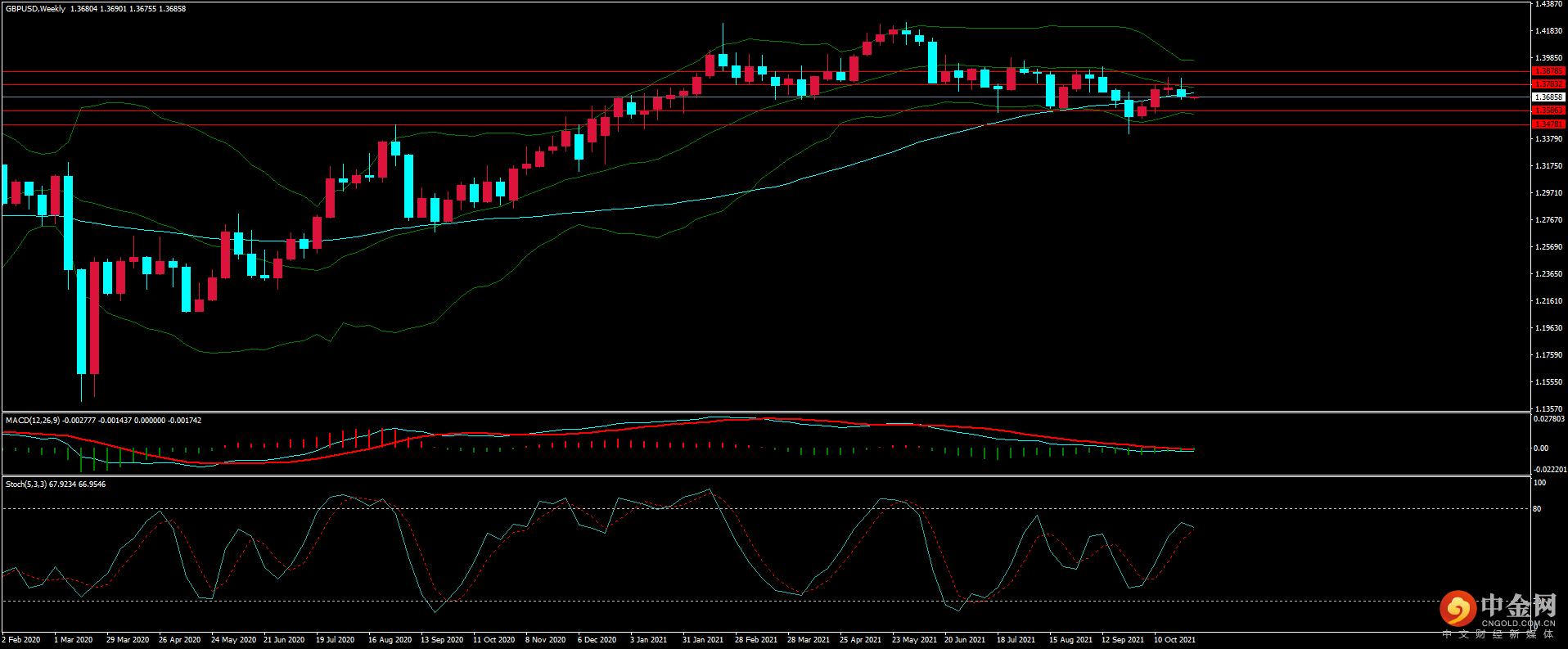This screenshot has height=649, width=1568.
Task: Click the 1.19630 price axis label
Action: pyautogui.click(x=1548, y=328)
